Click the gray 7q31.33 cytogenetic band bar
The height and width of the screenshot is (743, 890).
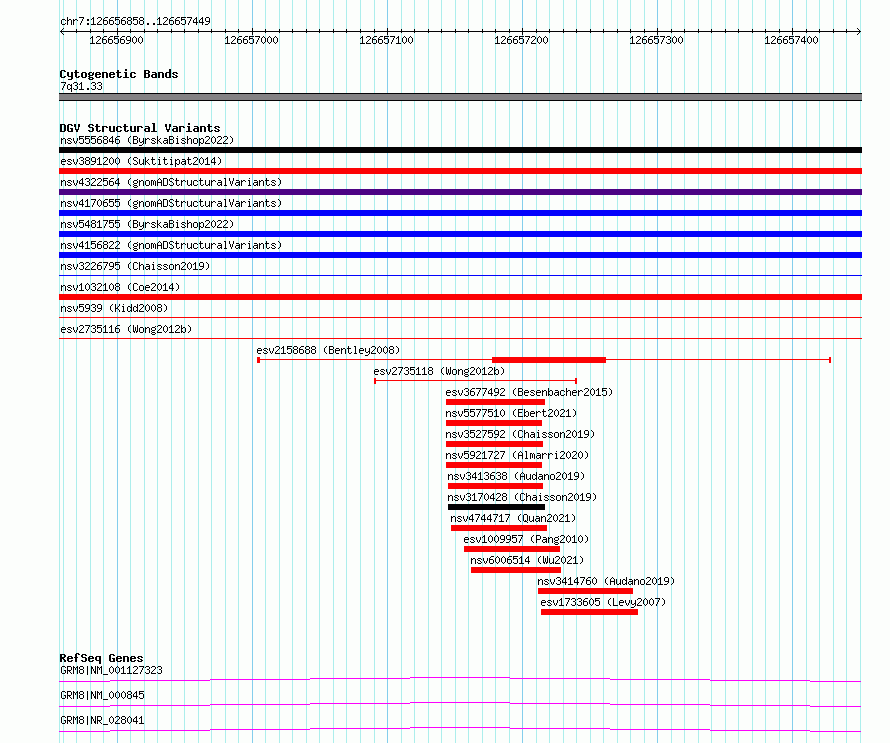(x=460, y=97)
